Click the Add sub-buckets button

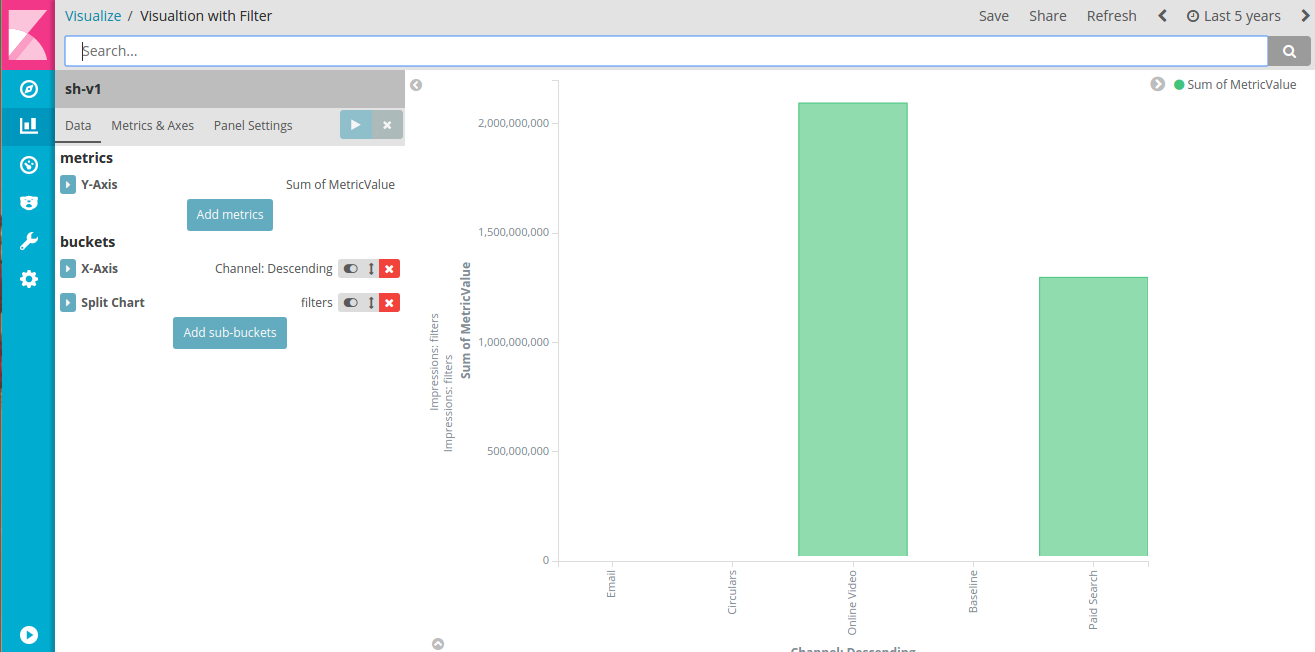(230, 333)
